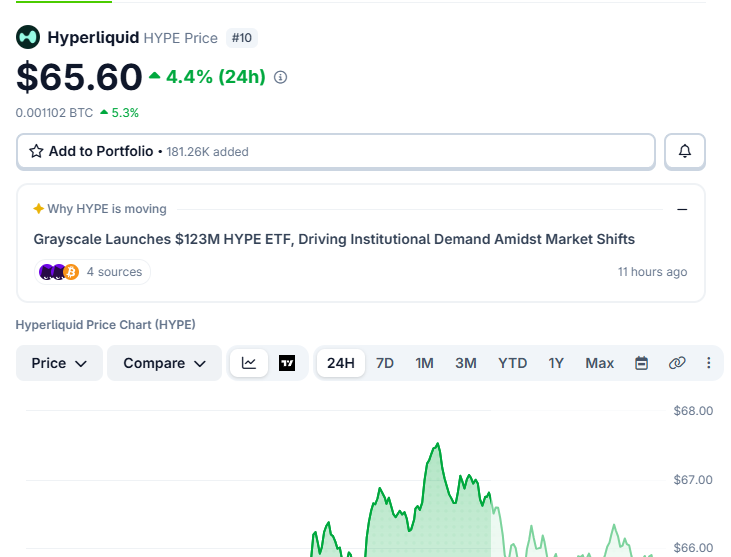Open the price info tooltip icon
The height and width of the screenshot is (557, 731).
[x=280, y=77]
